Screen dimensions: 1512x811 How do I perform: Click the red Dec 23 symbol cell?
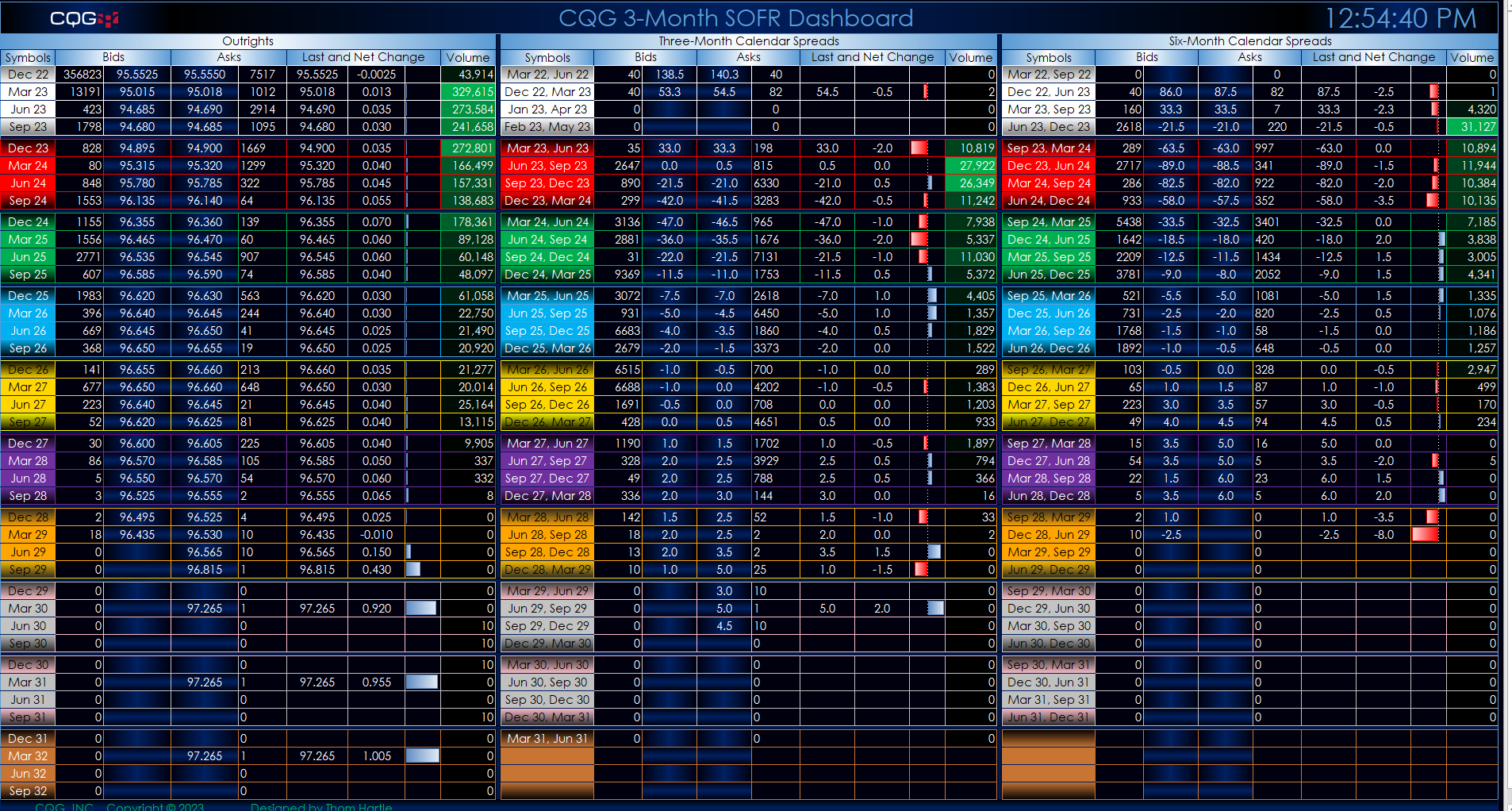(28, 148)
